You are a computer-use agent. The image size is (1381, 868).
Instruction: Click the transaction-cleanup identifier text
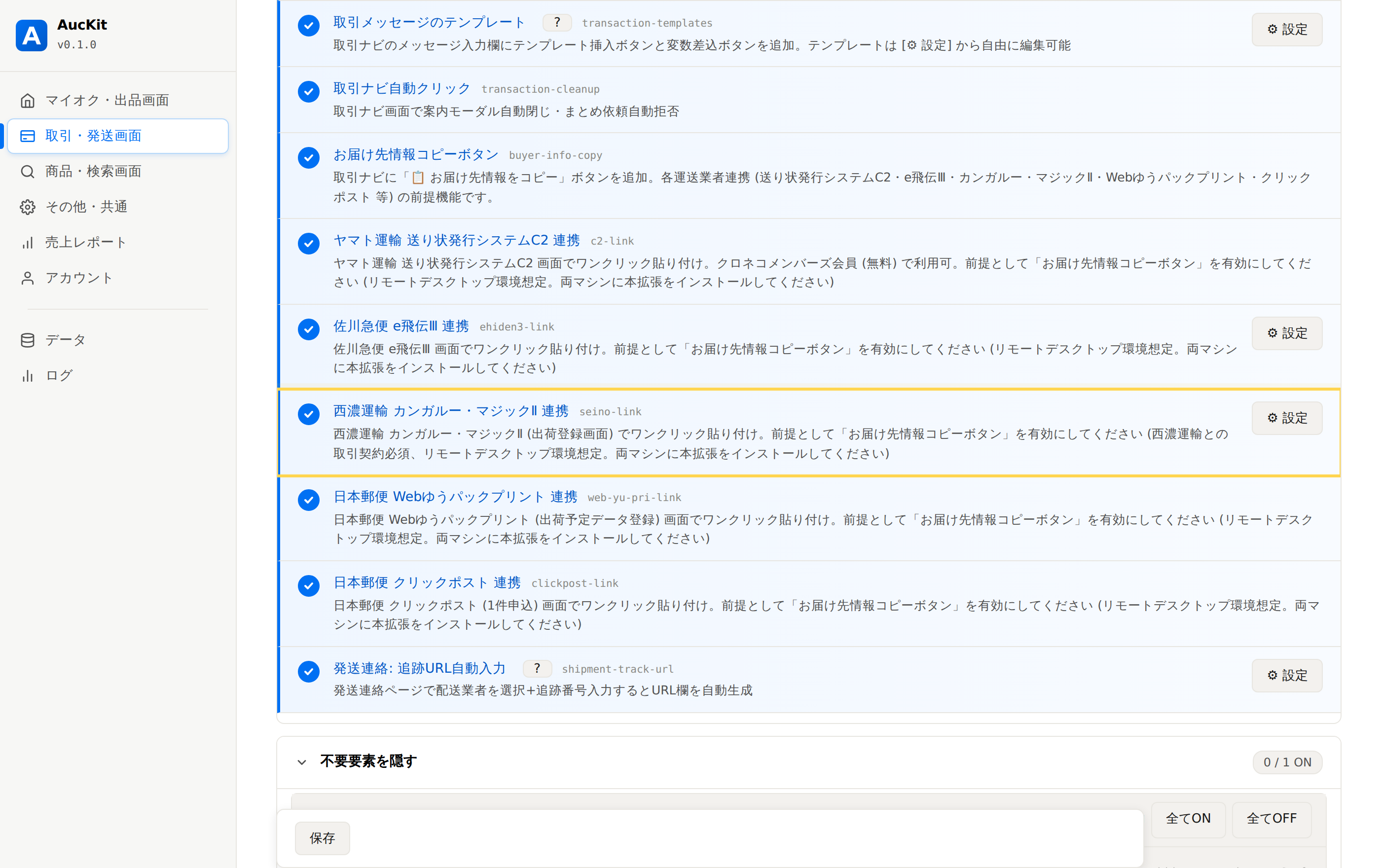[540, 89]
